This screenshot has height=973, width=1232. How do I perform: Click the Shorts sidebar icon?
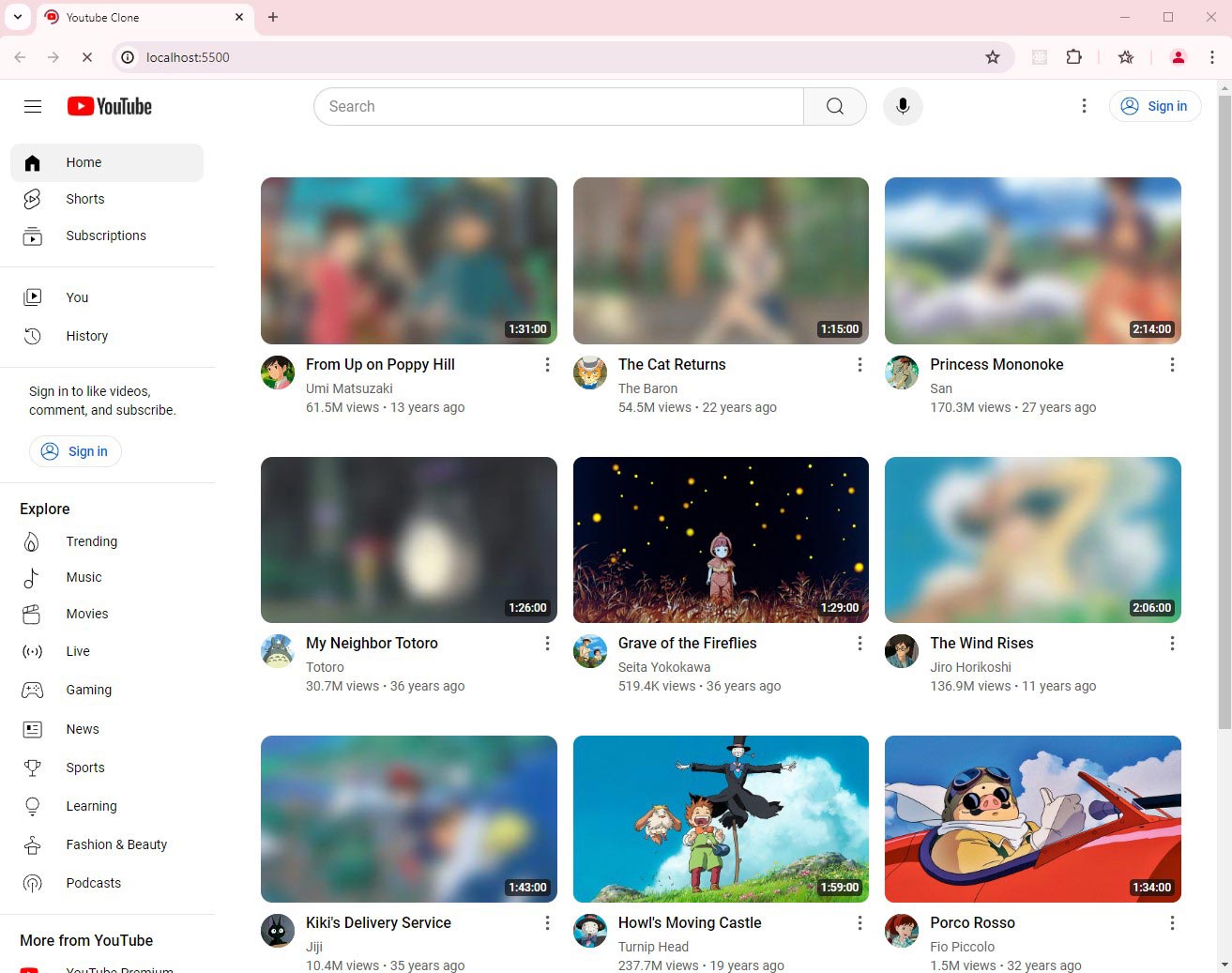coord(33,199)
